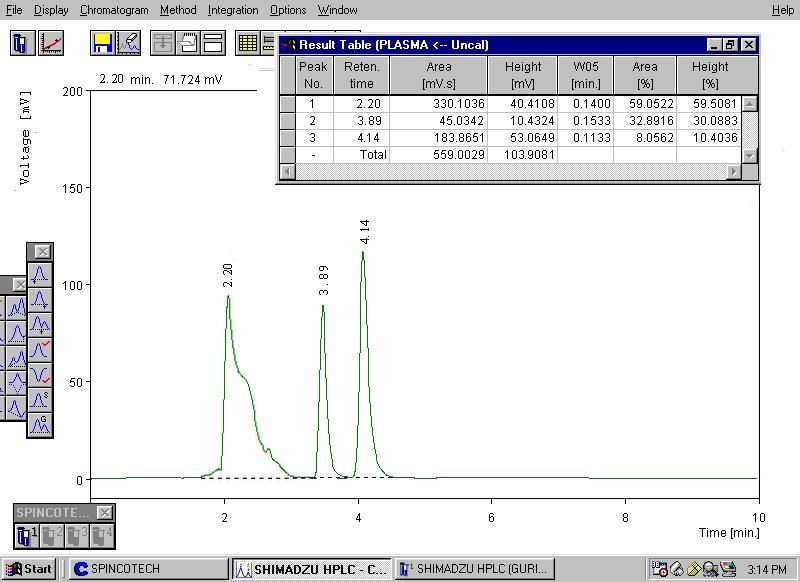The height and width of the screenshot is (582, 800).
Task: Open the Method menu
Action: pyautogui.click(x=178, y=10)
